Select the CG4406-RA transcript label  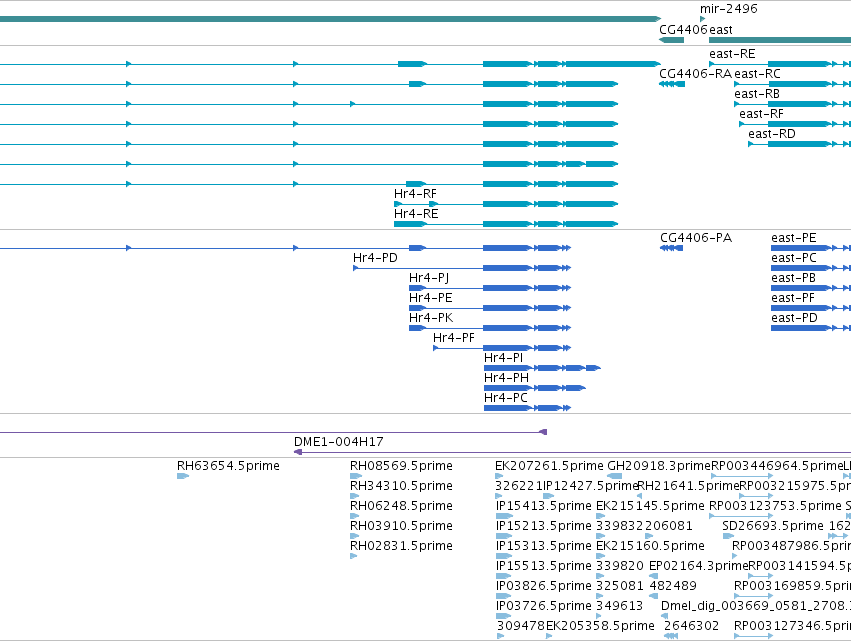pyautogui.click(x=695, y=74)
